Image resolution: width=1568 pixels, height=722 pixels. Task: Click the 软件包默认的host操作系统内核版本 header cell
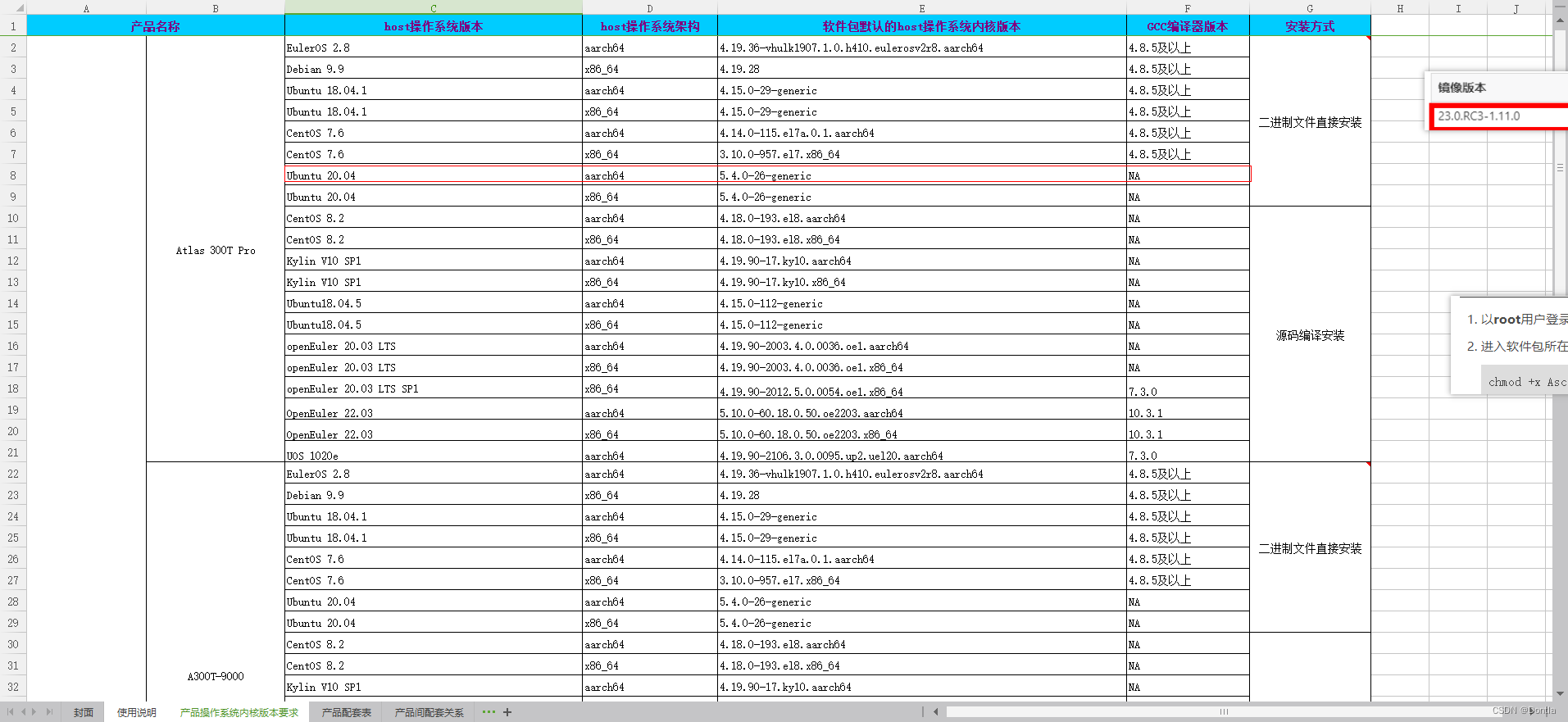click(922, 26)
